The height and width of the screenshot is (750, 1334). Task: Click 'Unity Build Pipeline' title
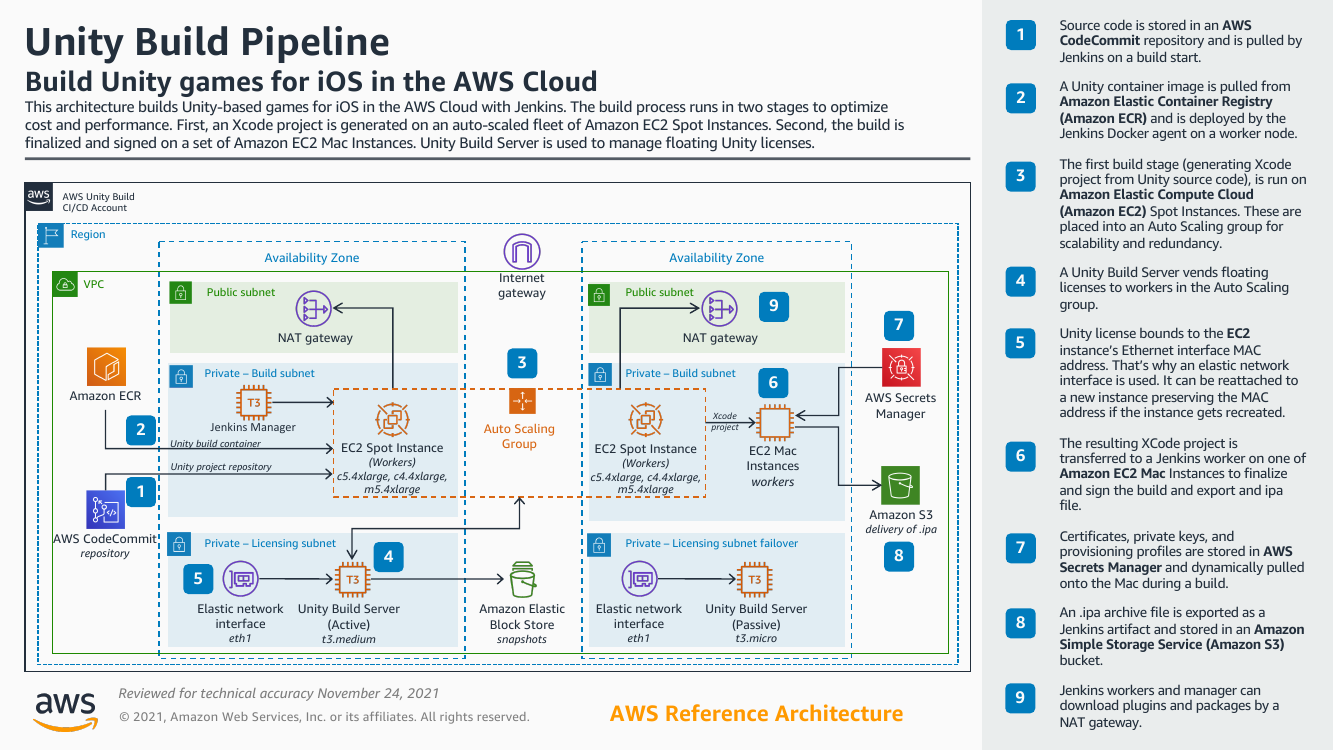[x=207, y=41]
